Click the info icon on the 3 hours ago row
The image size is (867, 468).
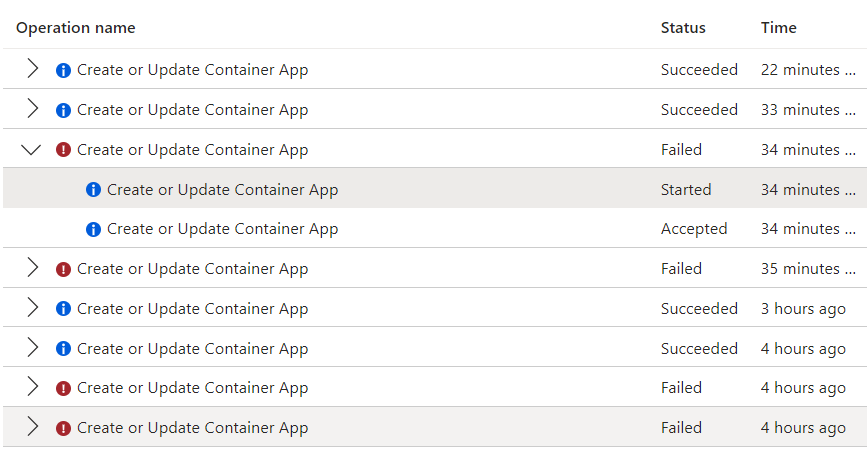coord(64,309)
